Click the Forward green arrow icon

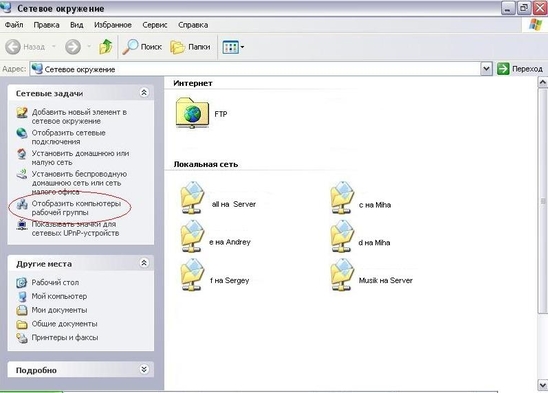[73, 47]
